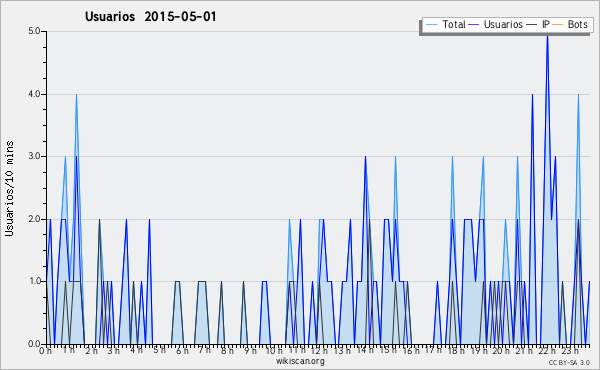Click the 0.0 y-axis value
The width and height of the screenshot is (600, 370).
tap(34, 344)
